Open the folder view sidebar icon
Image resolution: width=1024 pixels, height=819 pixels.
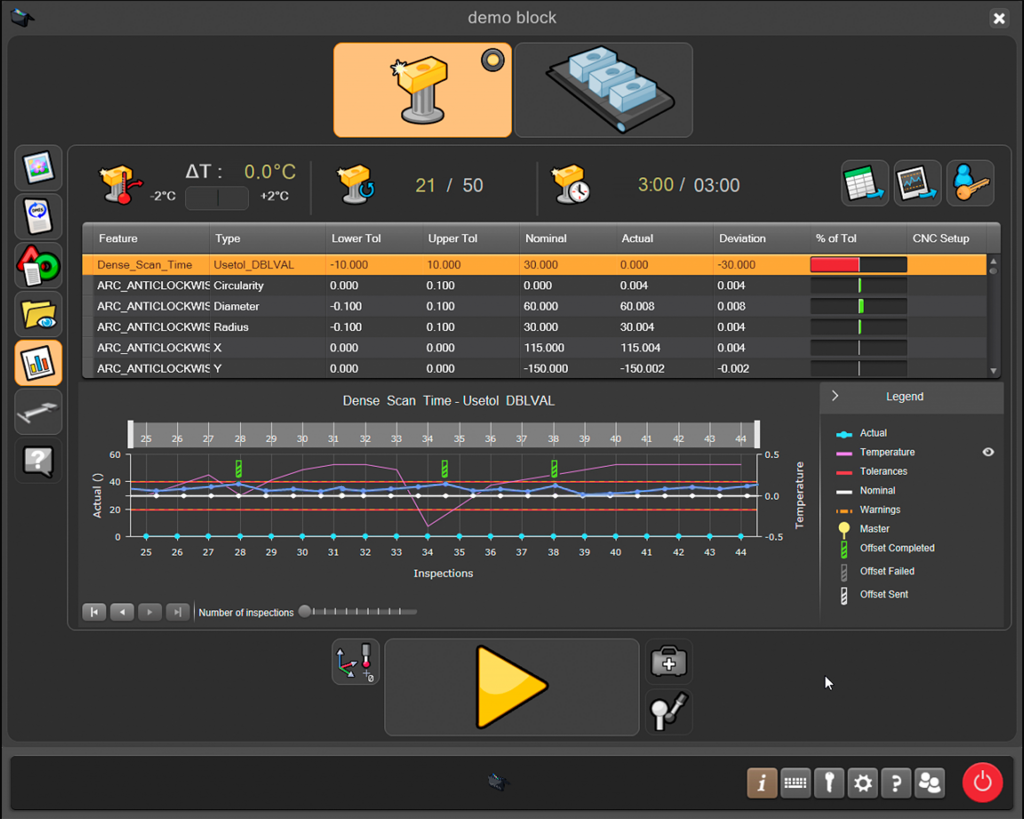pos(38,314)
